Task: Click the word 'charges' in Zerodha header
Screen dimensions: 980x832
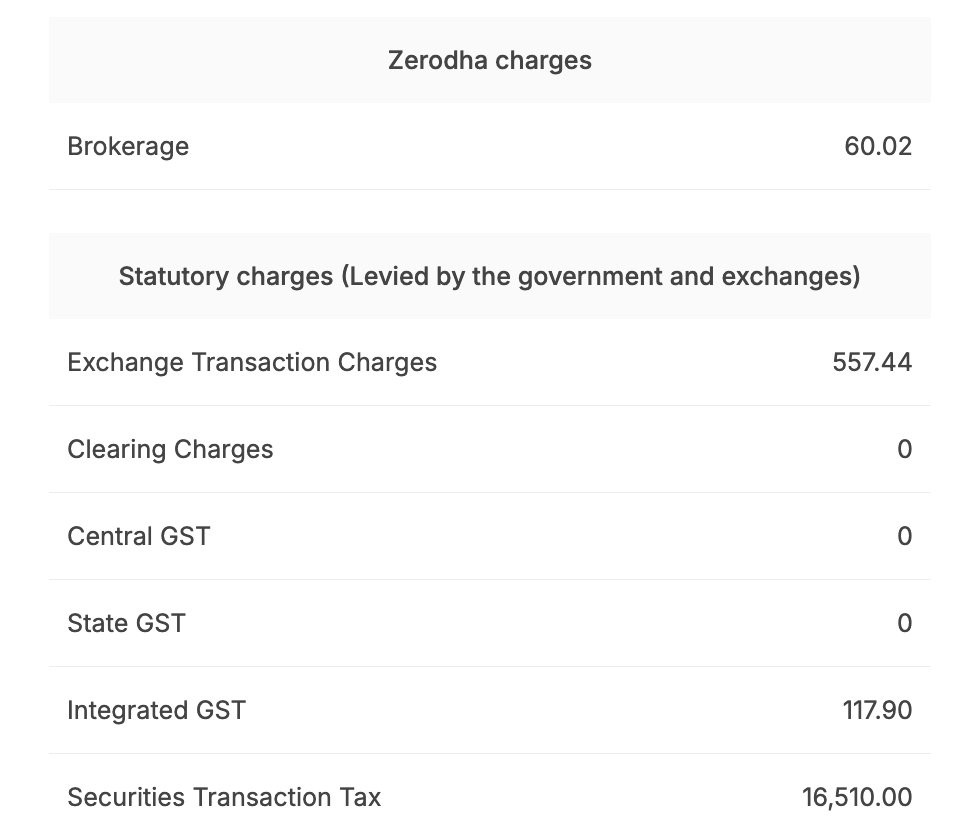Action: [x=543, y=60]
